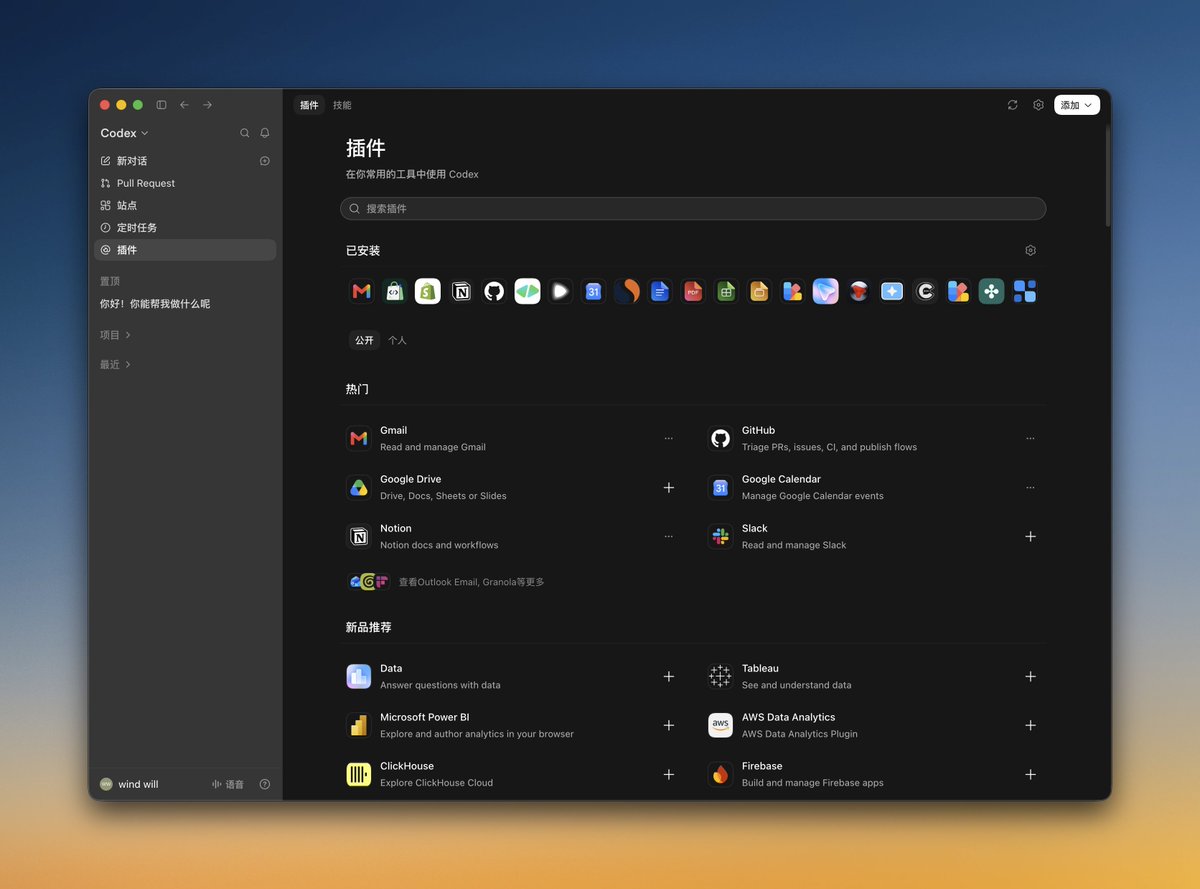This screenshot has width=1200, height=889.
Task: Open settings gear next to 添加
Action: (1038, 105)
